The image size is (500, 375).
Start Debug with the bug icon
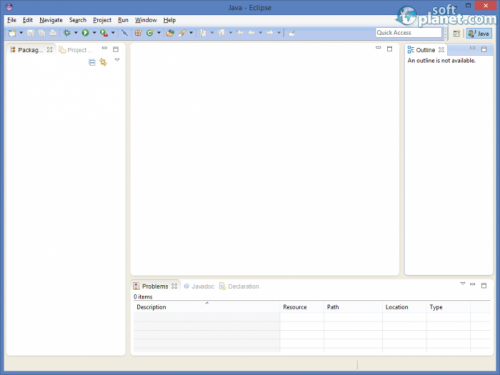[67, 33]
